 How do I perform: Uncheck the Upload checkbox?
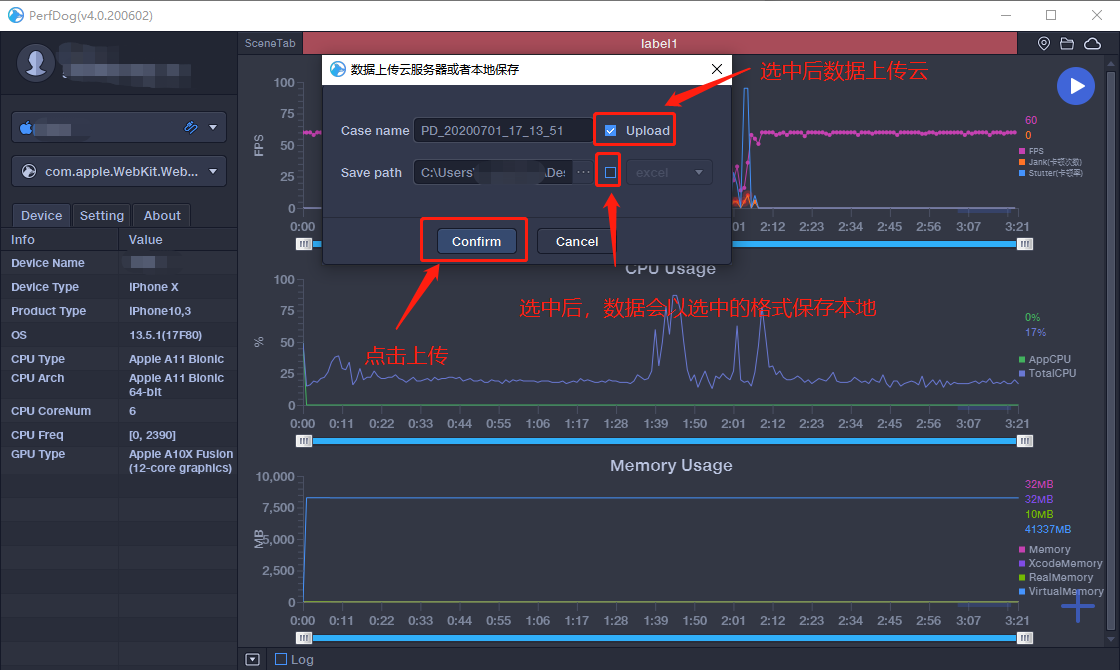611,131
